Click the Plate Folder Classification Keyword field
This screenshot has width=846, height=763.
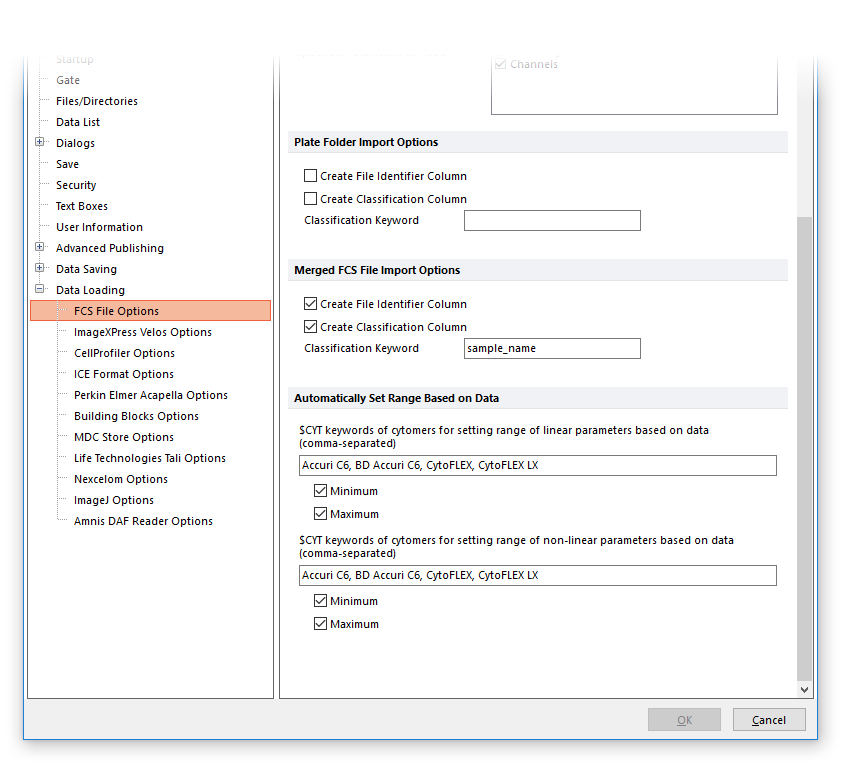[x=552, y=221]
